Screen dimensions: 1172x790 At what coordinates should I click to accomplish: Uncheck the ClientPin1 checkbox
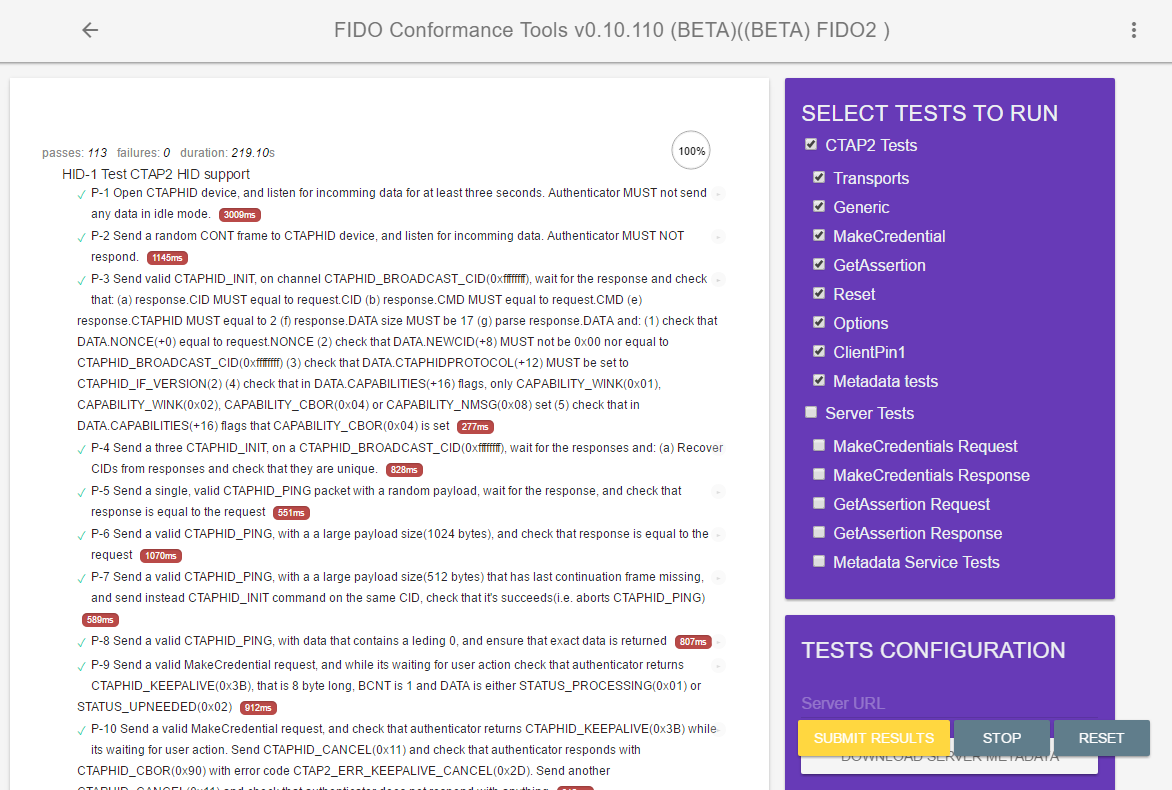click(819, 351)
